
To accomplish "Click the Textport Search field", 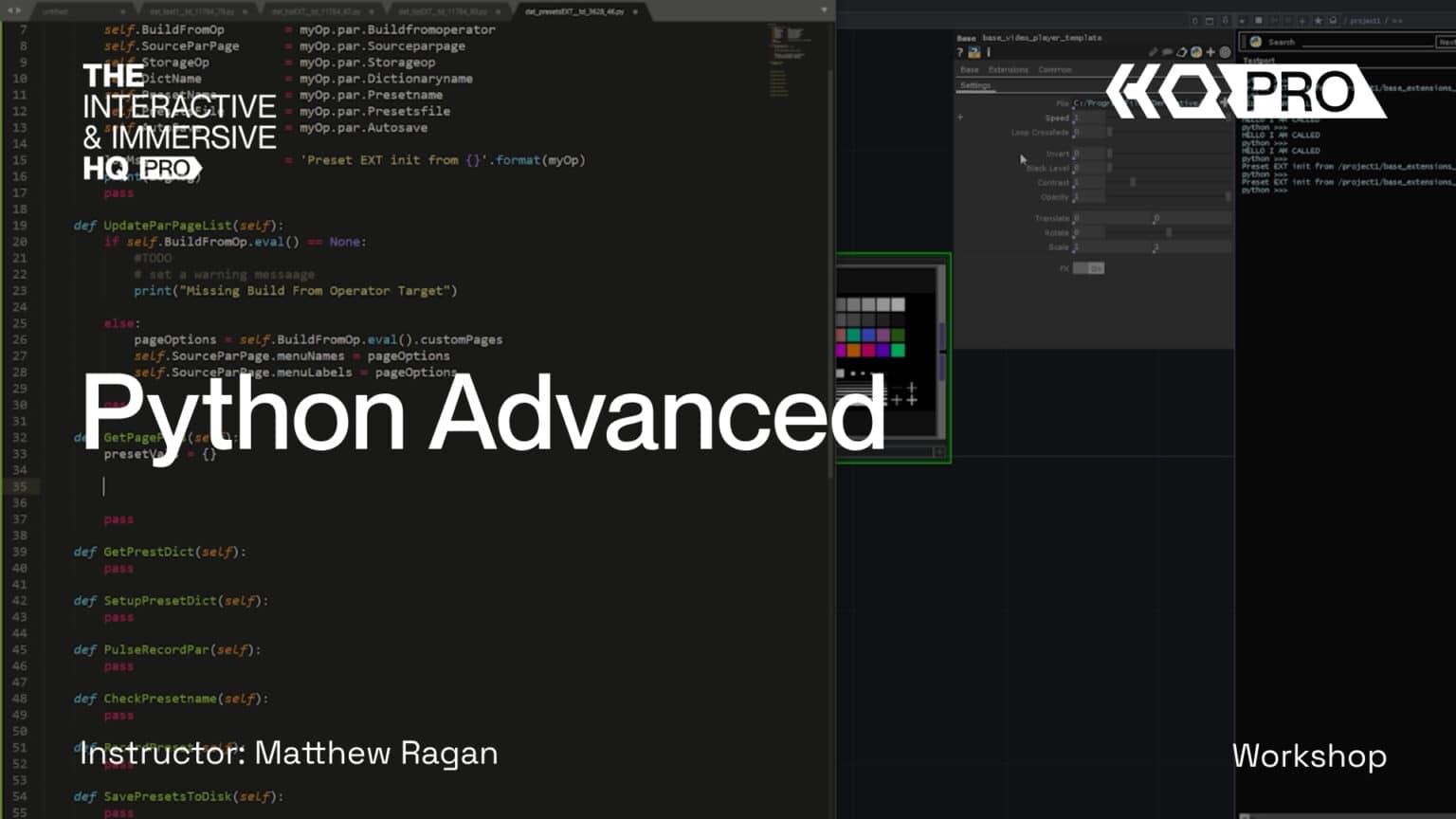I will tap(1368, 42).
